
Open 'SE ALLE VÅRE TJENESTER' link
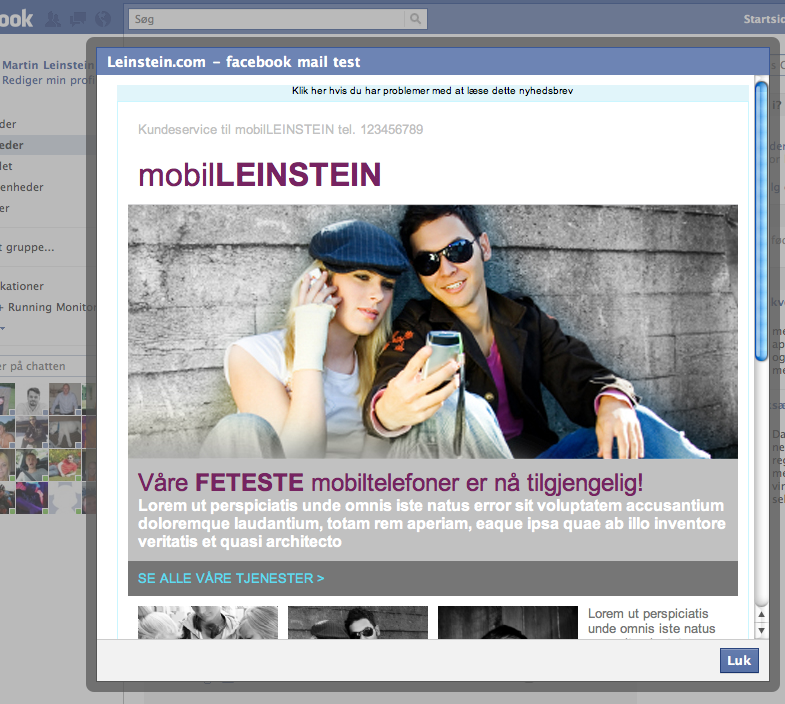(231, 578)
